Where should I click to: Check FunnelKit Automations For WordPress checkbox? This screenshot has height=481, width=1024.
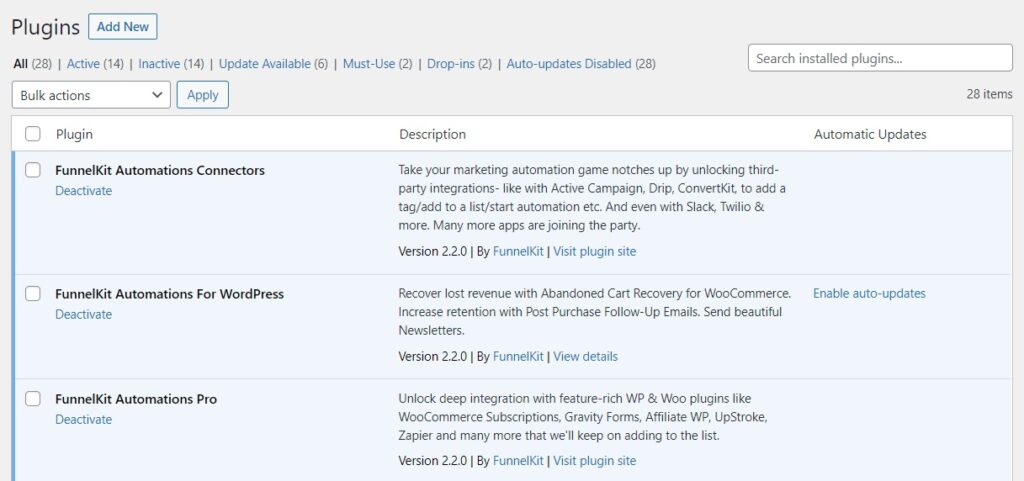tap(33, 294)
